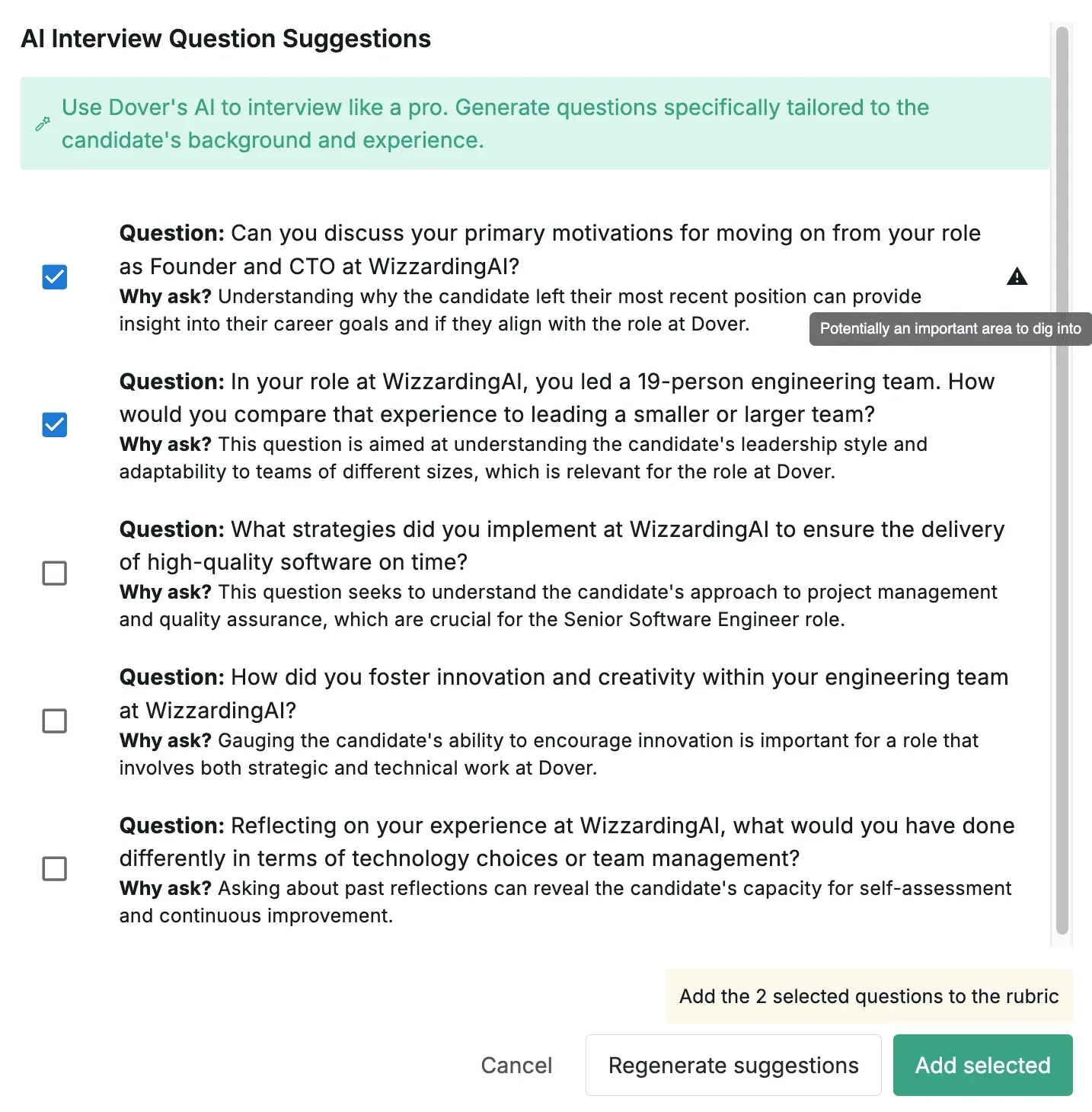Click the Founder and CTO question text
The width and height of the screenshot is (1092, 1112).
(x=550, y=250)
